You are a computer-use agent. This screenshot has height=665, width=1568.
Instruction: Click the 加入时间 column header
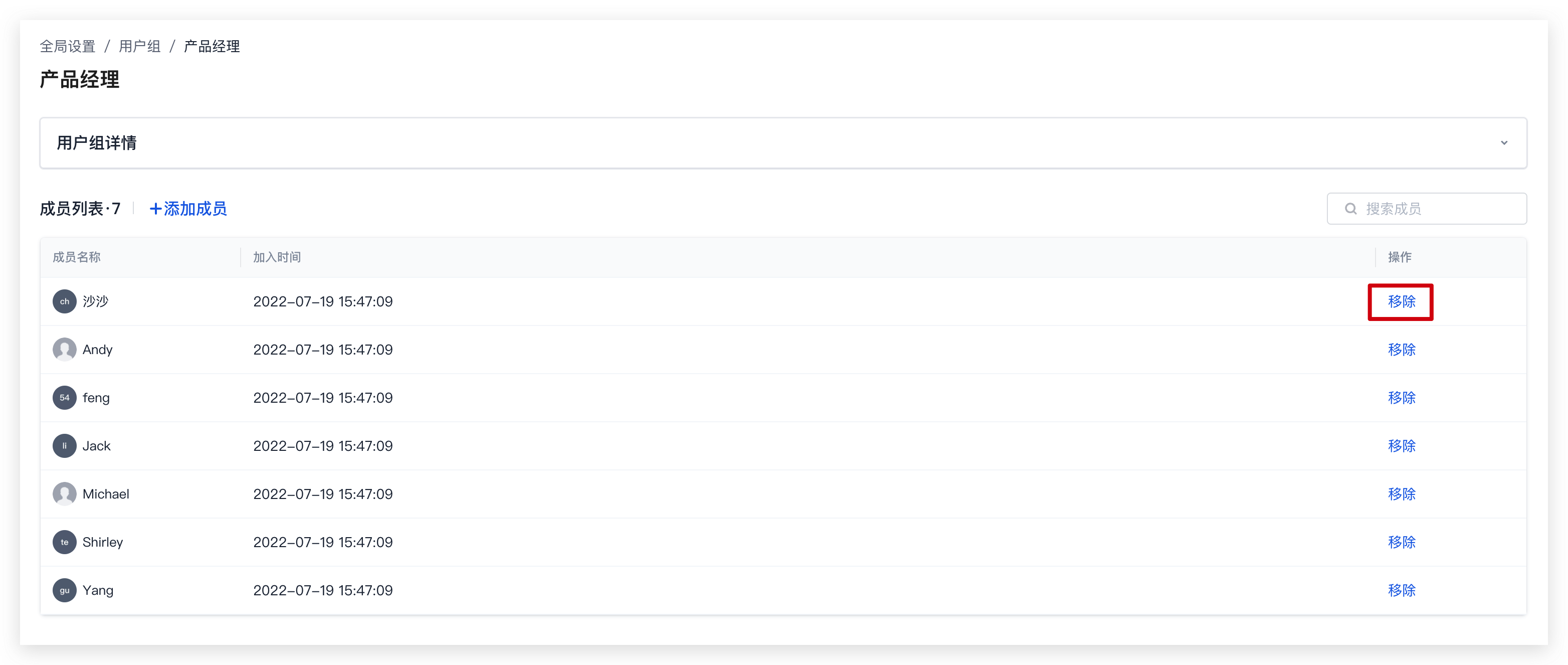(277, 257)
